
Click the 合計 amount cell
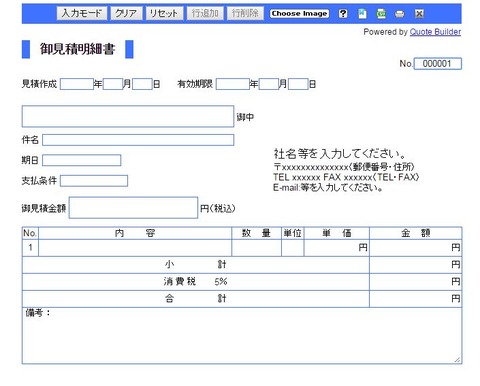416,299
